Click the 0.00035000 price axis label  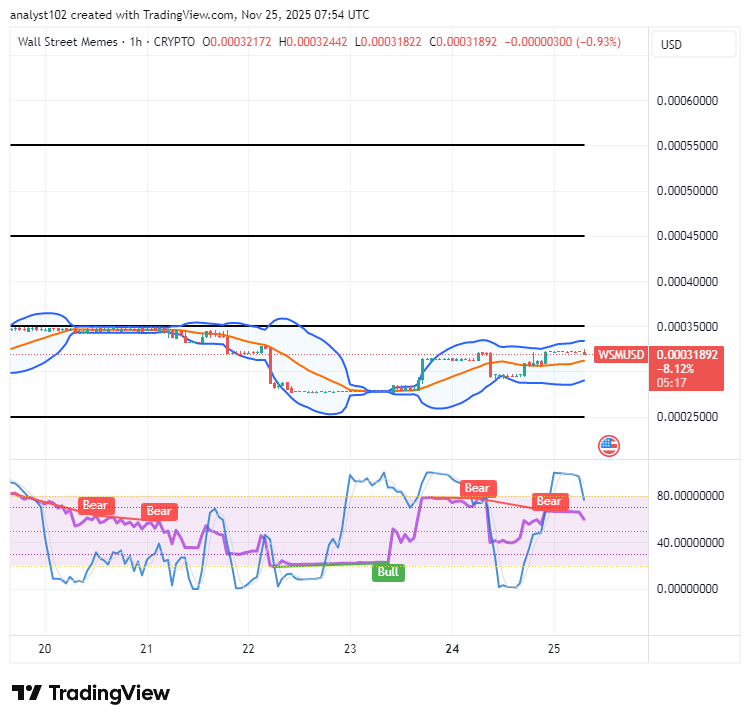coord(687,327)
